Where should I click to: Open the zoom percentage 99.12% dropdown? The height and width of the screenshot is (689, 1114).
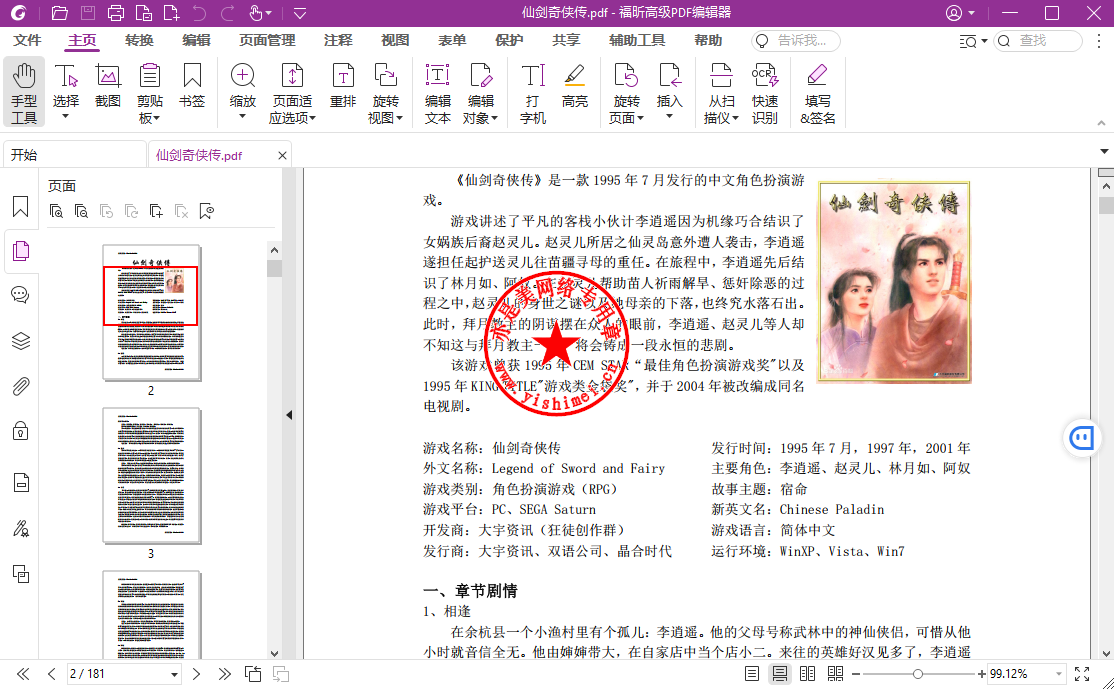pyautogui.click(x=1059, y=674)
